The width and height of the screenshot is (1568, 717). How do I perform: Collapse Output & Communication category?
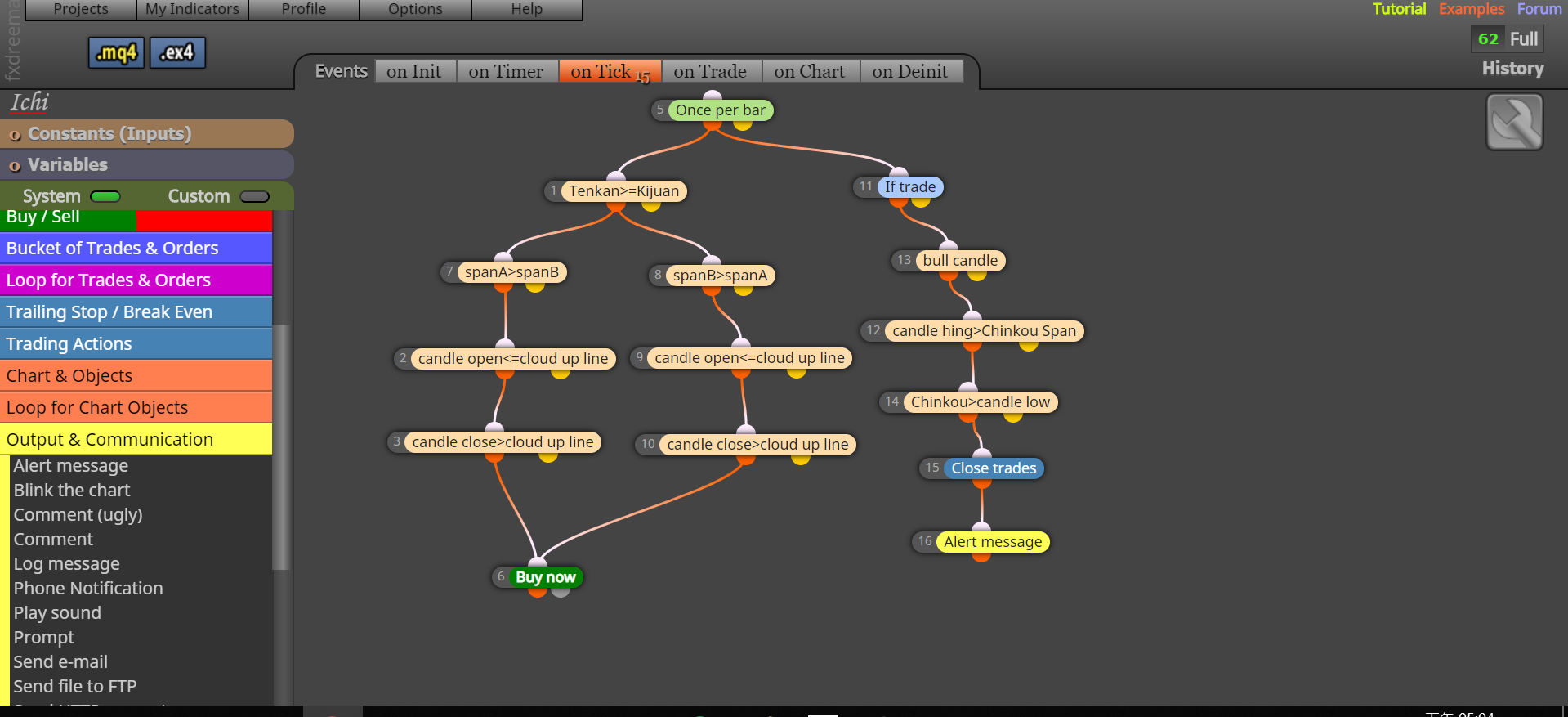coord(136,440)
